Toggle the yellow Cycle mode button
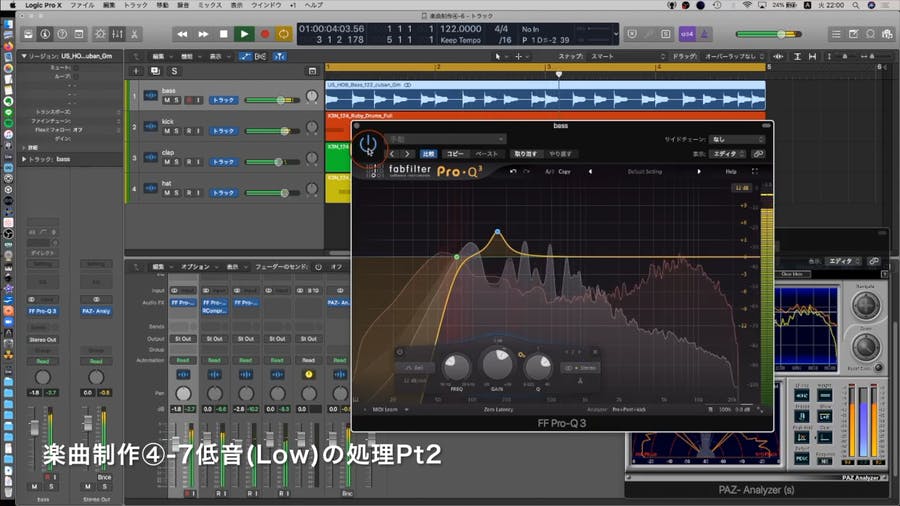This screenshot has height=506, width=900. click(284, 34)
